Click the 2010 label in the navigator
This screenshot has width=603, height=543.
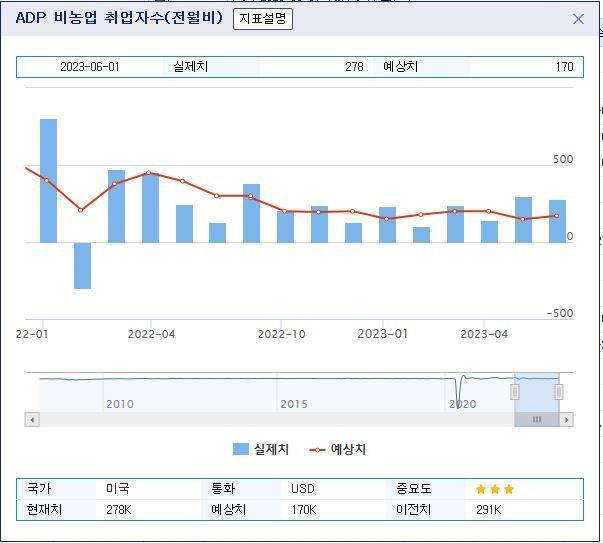click(x=120, y=404)
